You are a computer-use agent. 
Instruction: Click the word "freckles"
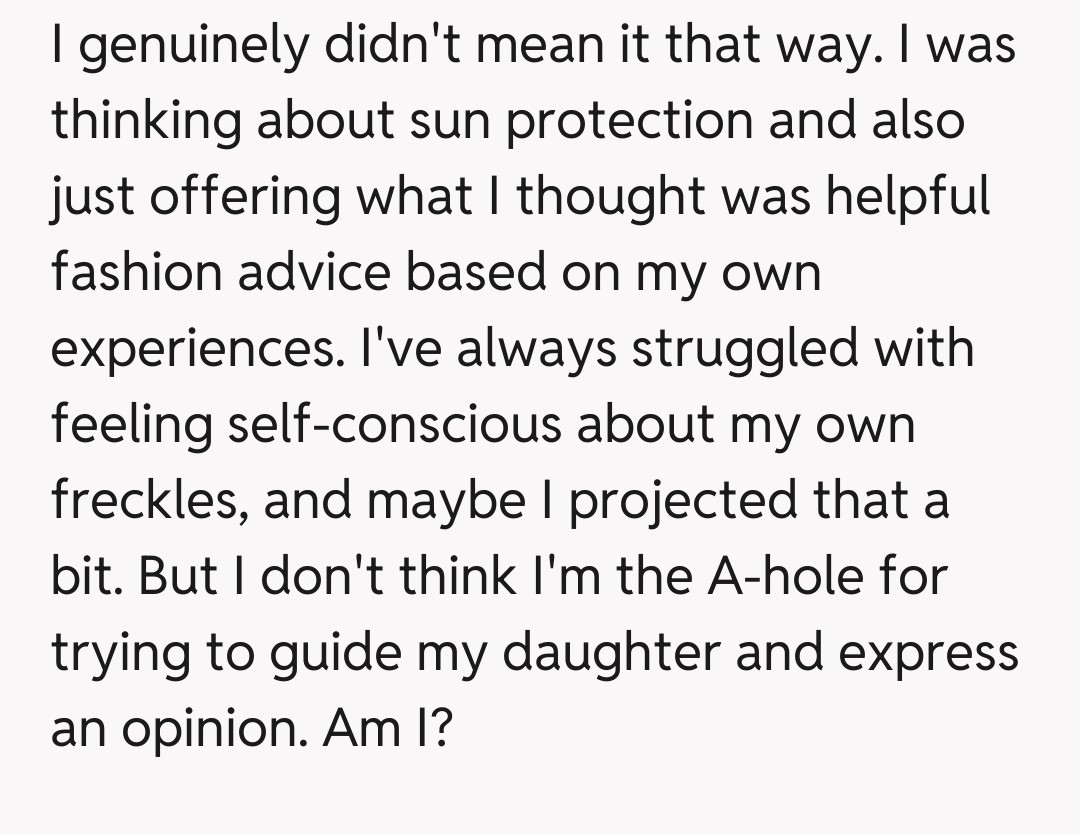point(147,499)
